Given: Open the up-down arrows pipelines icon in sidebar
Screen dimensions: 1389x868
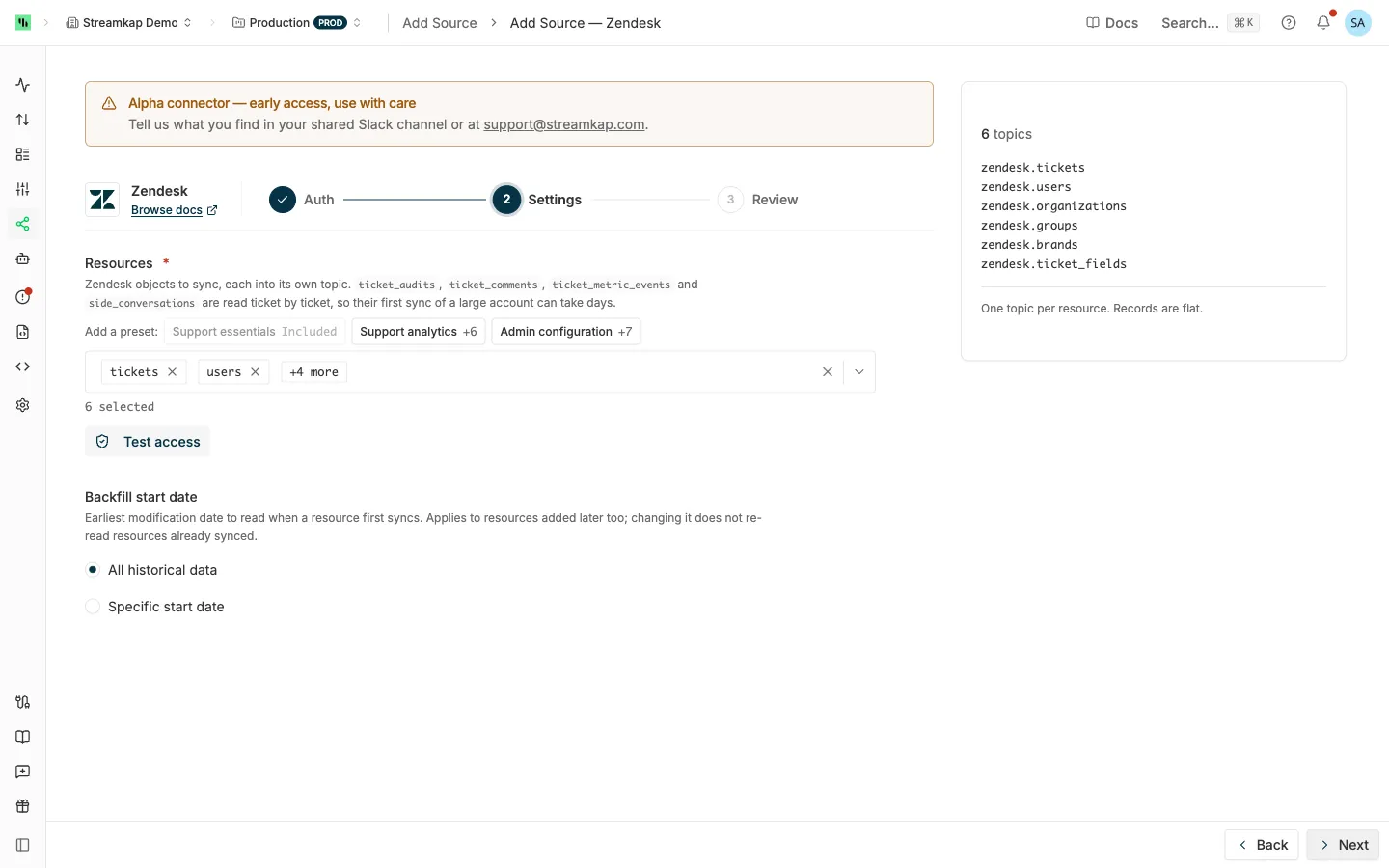Looking at the screenshot, I should [x=23, y=120].
